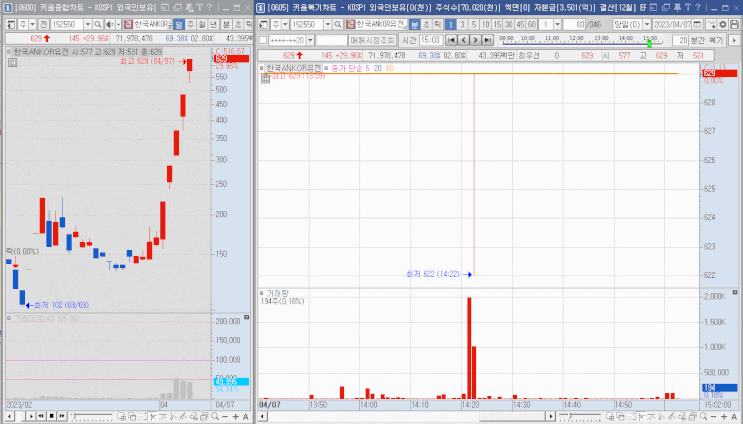Click the stock search magnifier in the left chart window
Screen dimensions: 743x424
click(x=98, y=24)
